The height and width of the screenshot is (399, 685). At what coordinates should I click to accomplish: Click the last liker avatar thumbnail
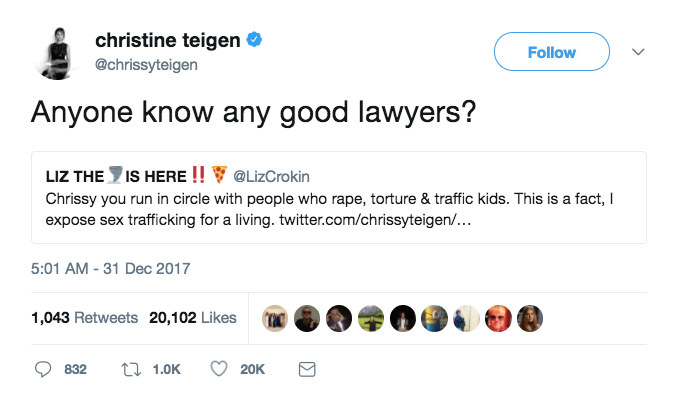coord(530,318)
